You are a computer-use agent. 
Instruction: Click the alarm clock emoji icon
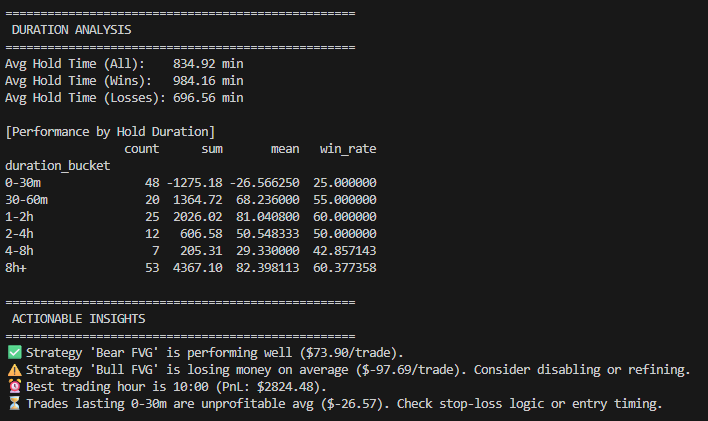coord(14,387)
